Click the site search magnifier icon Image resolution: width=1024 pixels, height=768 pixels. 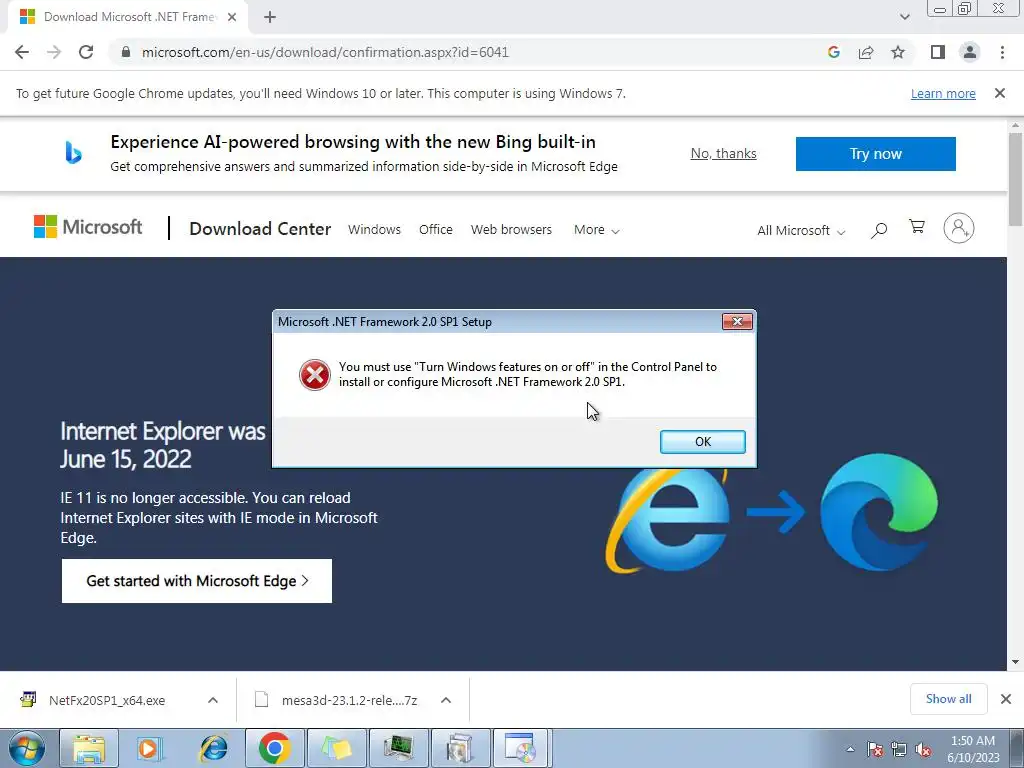click(879, 230)
